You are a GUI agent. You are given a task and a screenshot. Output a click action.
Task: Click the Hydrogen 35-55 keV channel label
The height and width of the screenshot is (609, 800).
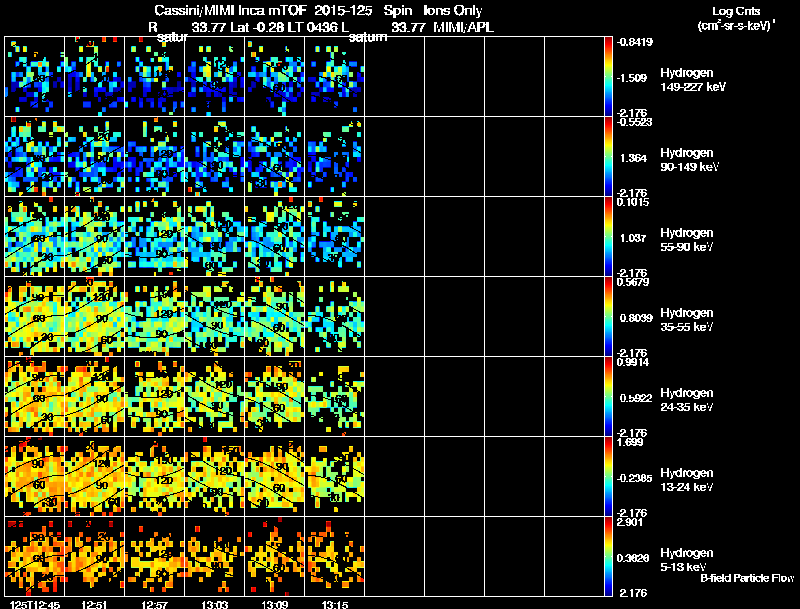click(690, 319)
